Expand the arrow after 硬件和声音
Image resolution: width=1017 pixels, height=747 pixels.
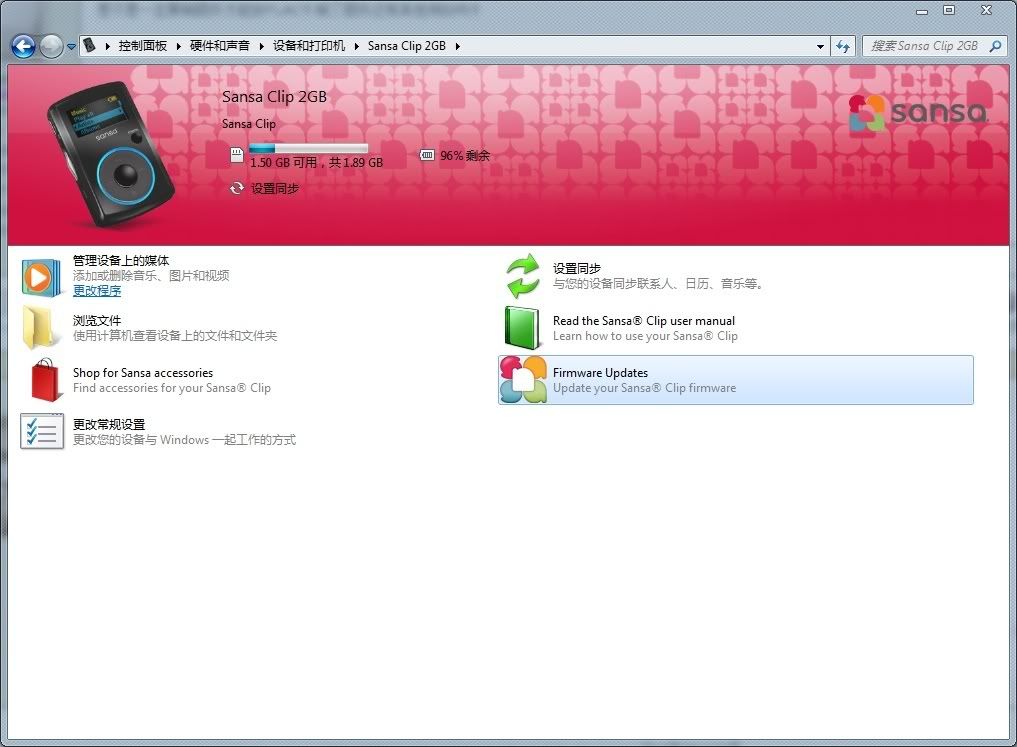(261, 46)
